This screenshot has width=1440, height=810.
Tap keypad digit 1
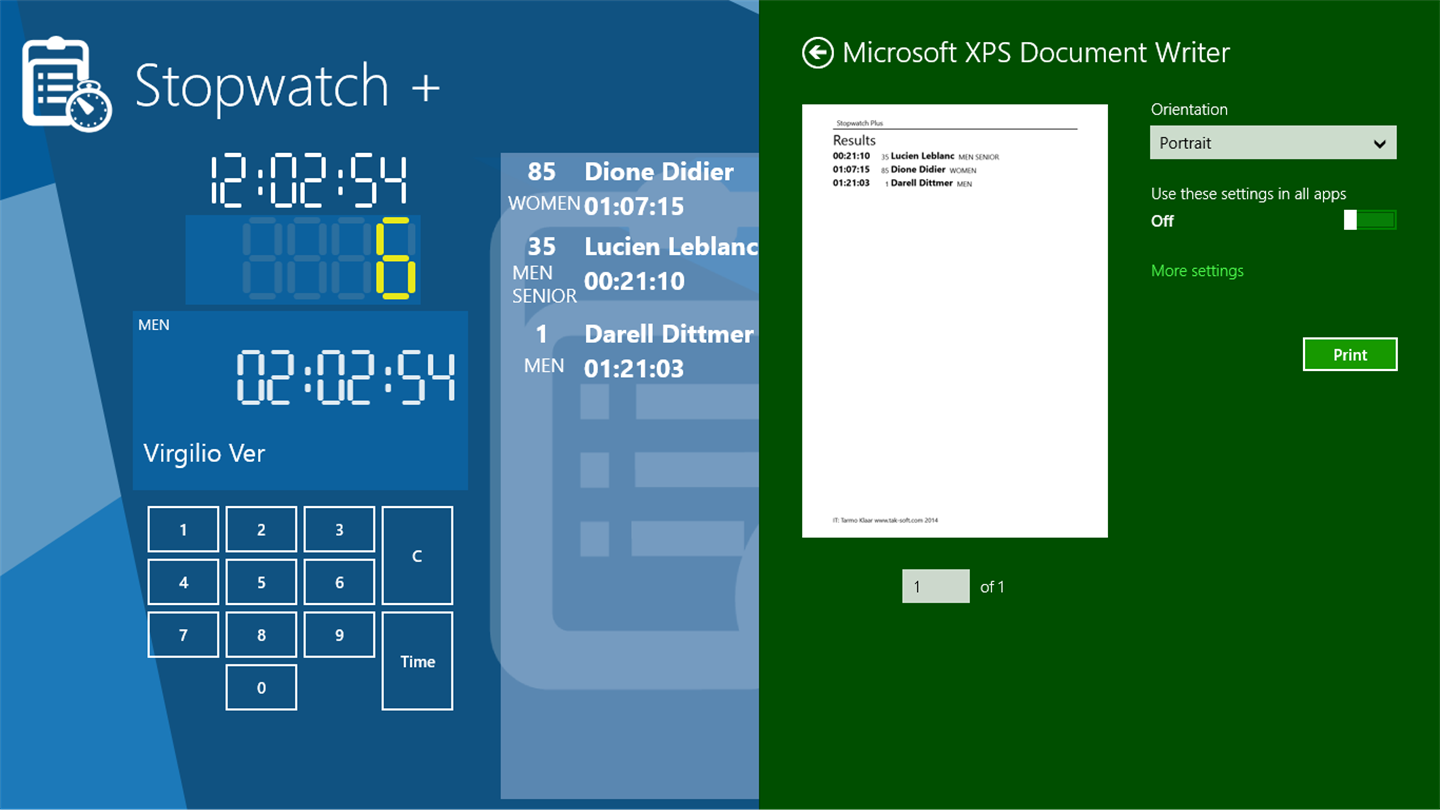[x=183, y=529]
